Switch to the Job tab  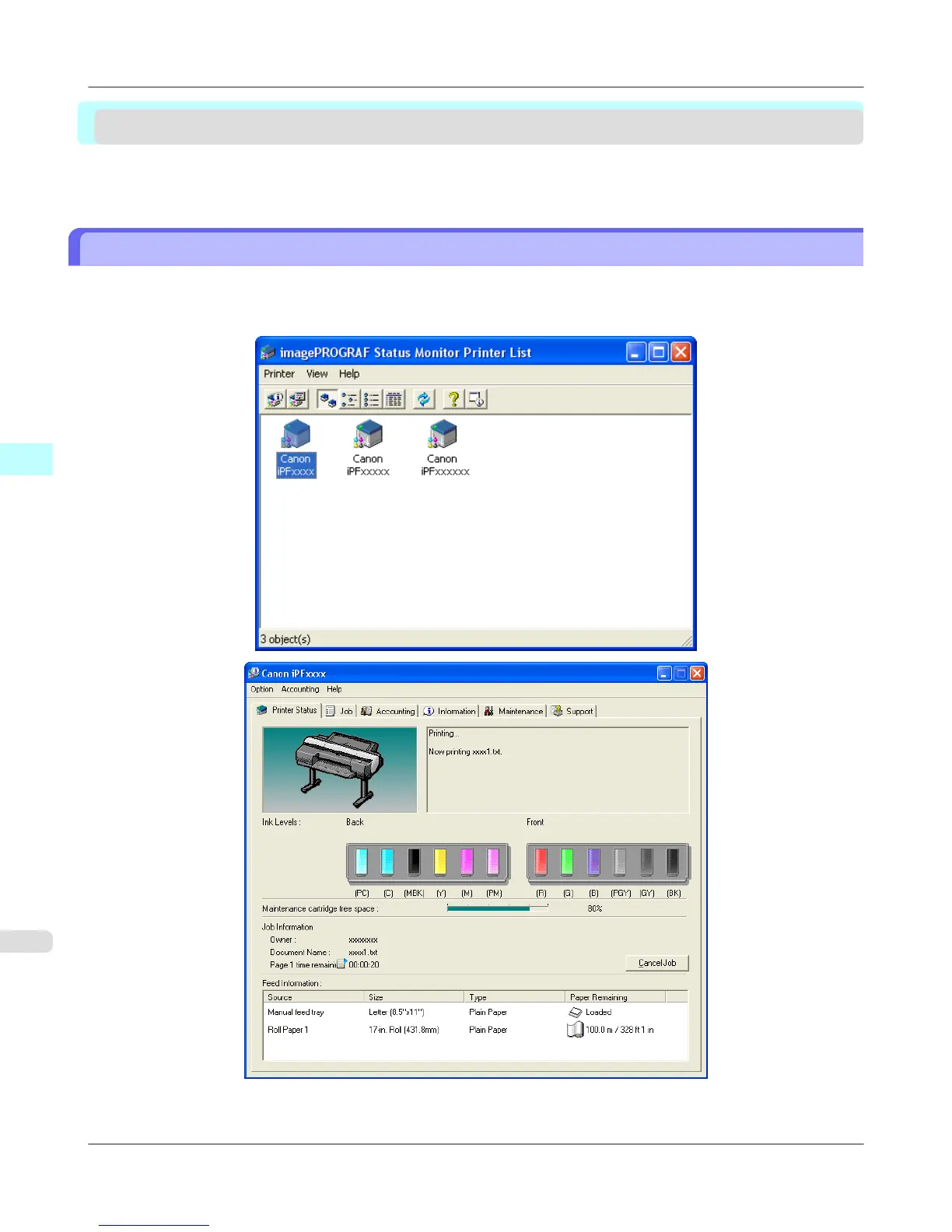tap(340, 711)
